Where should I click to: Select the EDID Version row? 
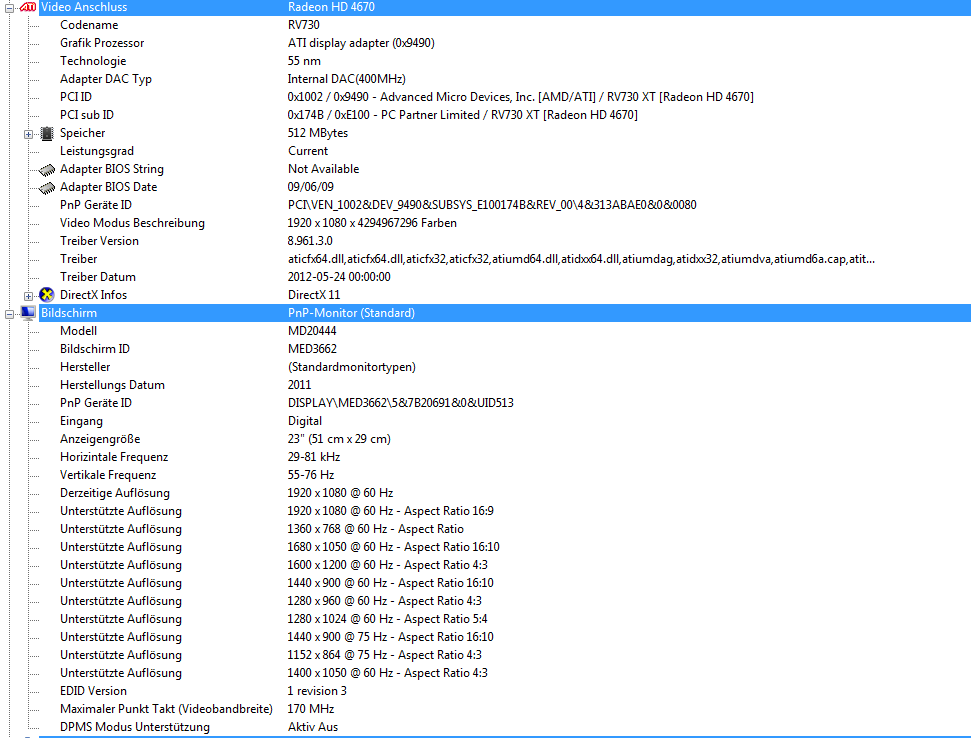505,691
